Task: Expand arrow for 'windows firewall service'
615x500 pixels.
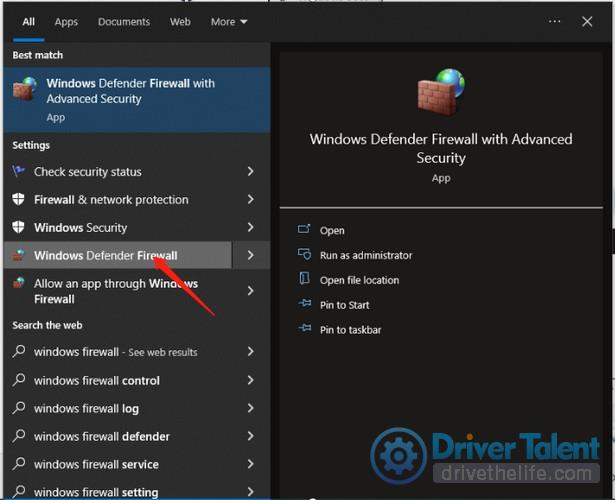Action: [251, 464]
